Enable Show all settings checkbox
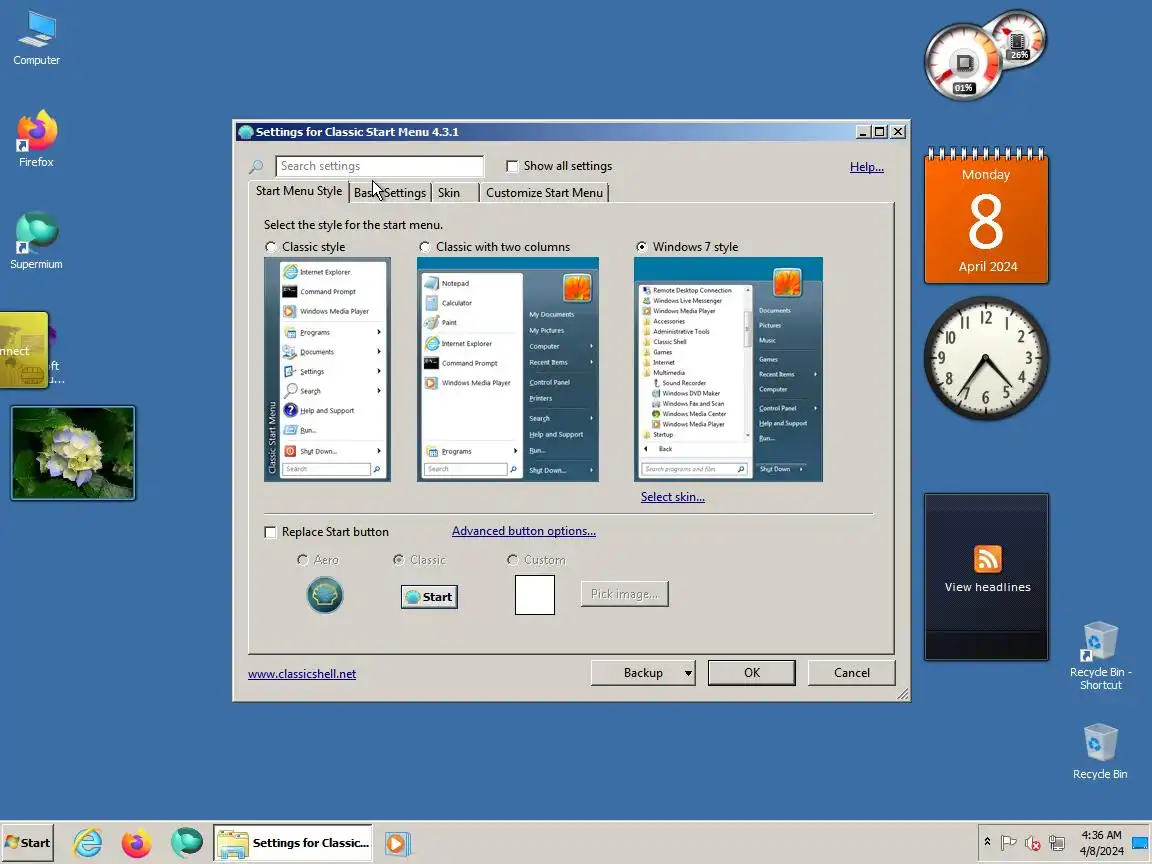Image resolution: width=1152 pixels, height=864 pixels. tap(512, 166)
